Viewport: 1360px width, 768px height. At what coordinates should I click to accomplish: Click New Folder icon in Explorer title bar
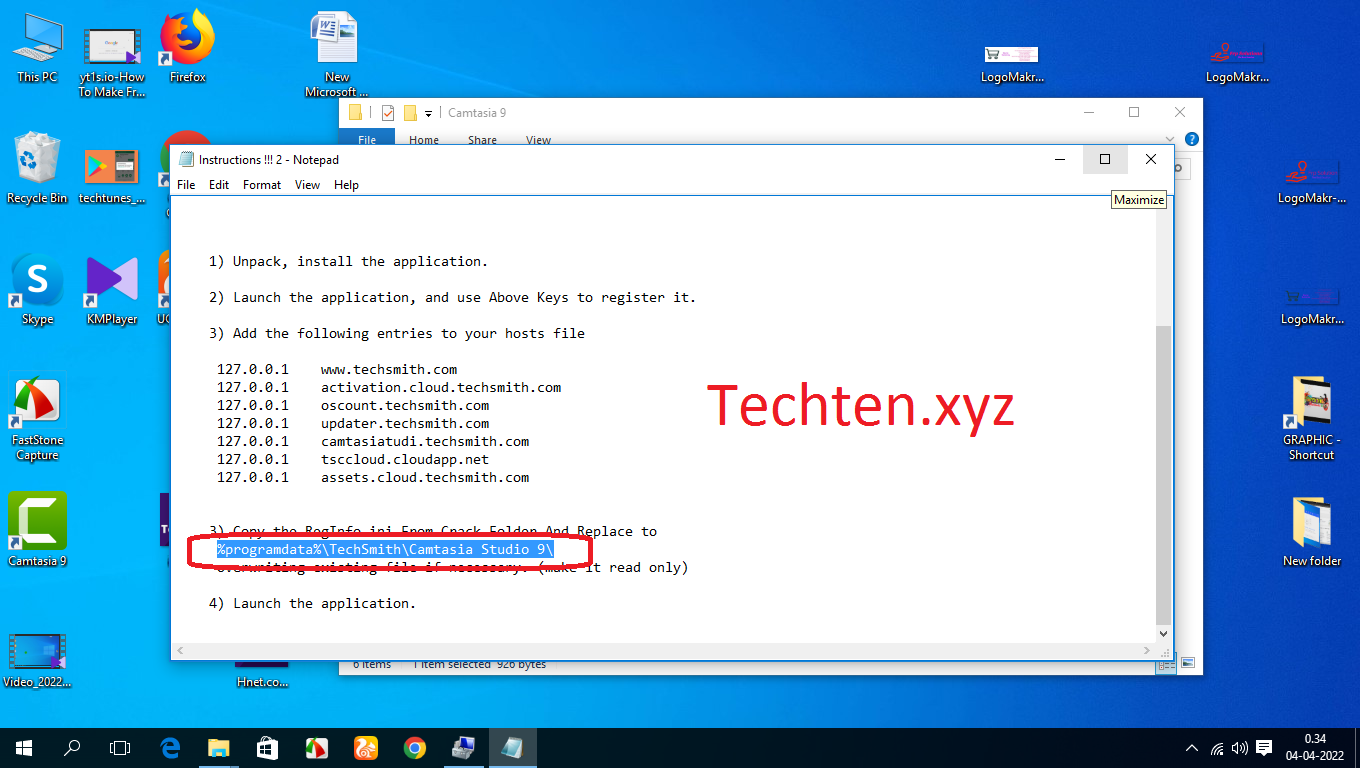[x=410, y=113]
